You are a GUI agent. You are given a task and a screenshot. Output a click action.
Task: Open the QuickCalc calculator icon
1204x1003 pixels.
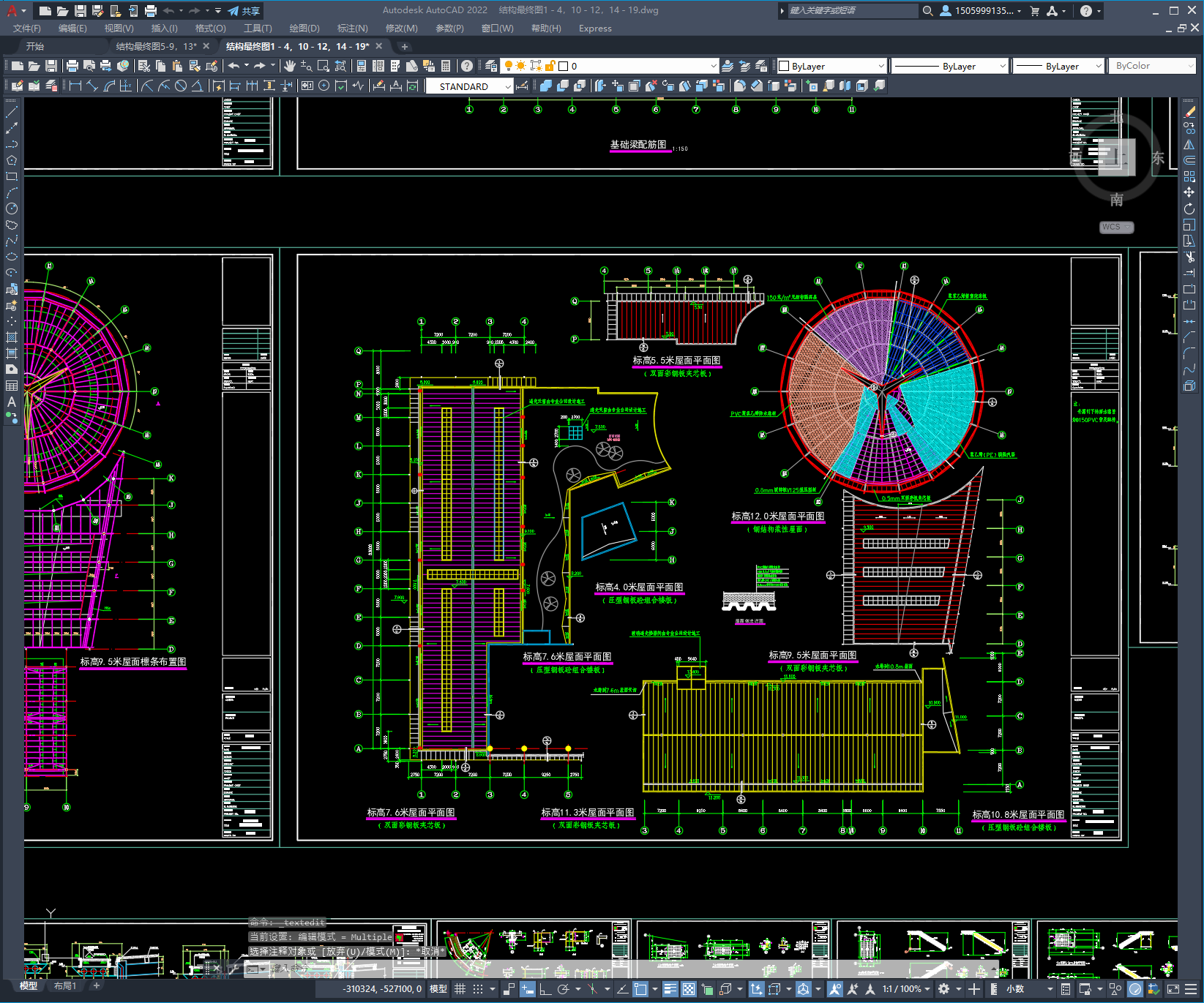coord(446,66)
